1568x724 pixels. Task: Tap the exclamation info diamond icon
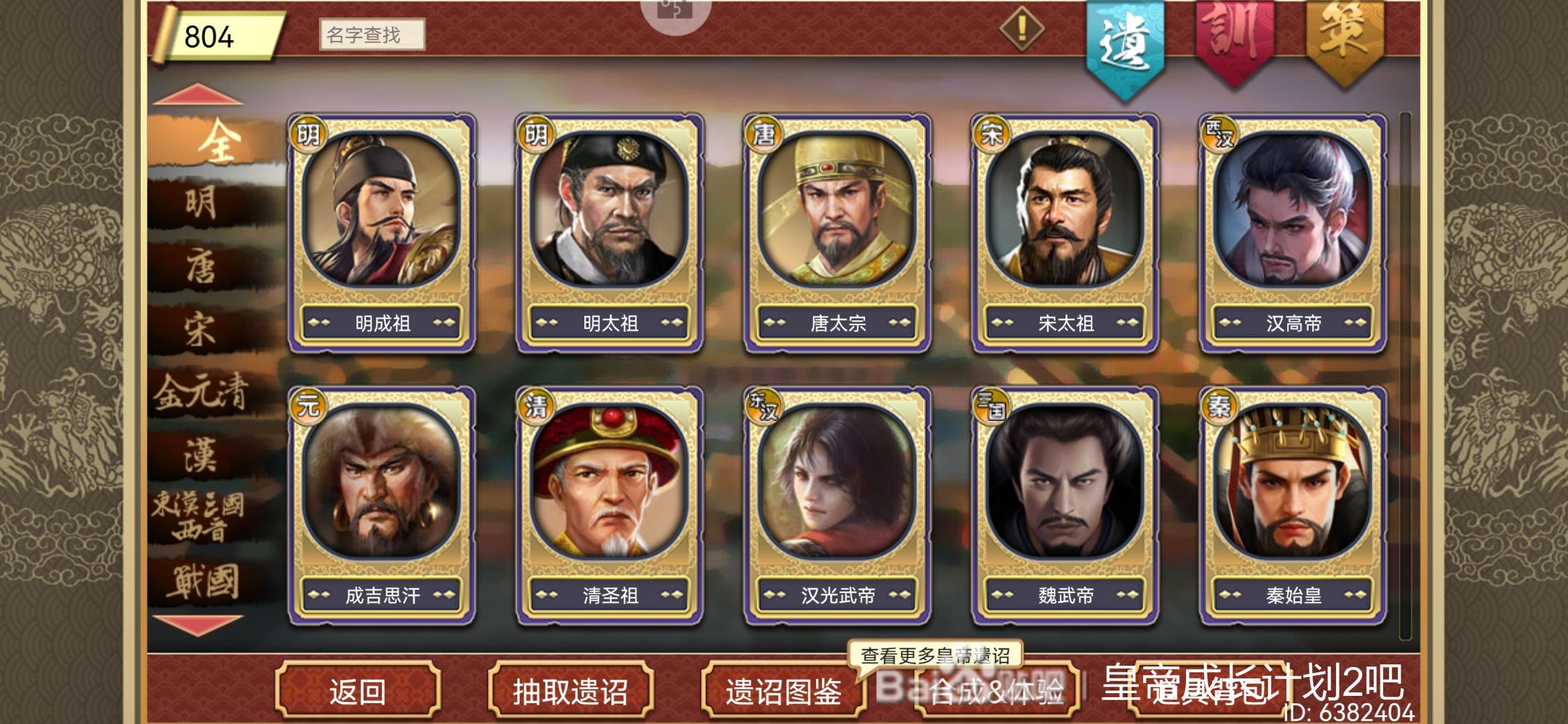pyautogui.click(x=1021, y=29)
